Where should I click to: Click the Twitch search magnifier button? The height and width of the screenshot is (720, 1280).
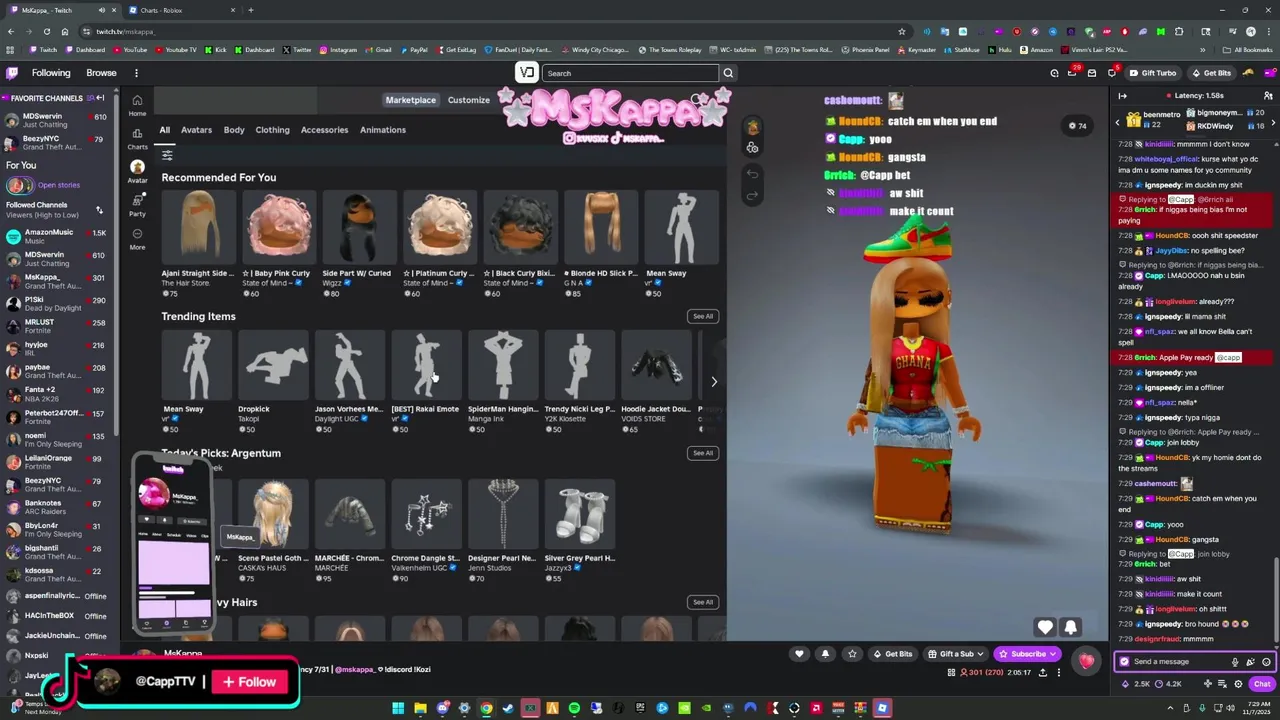coord(728,73)
